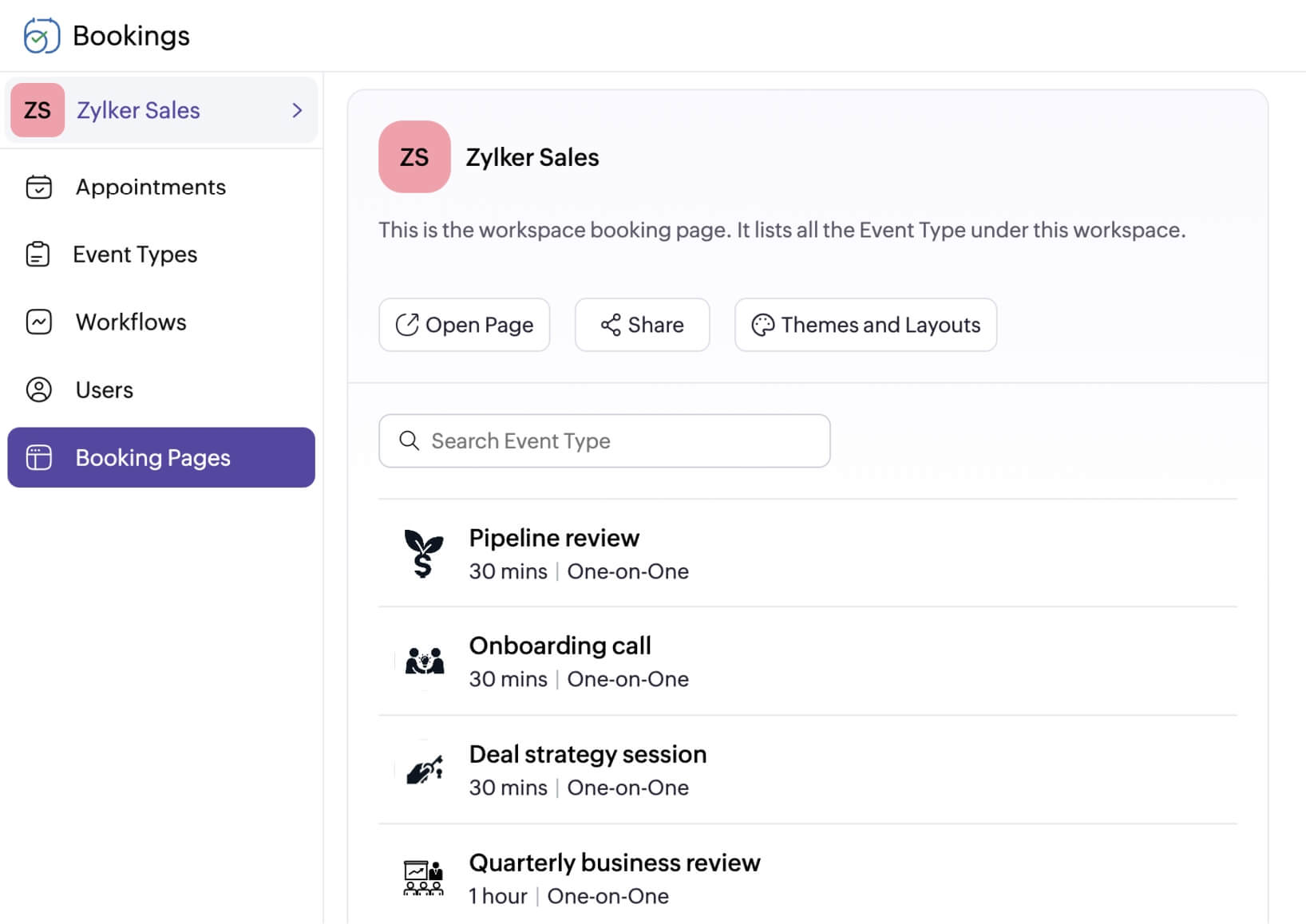
Task: Click the Bookings app logo icon
Action: pos(42,36)
